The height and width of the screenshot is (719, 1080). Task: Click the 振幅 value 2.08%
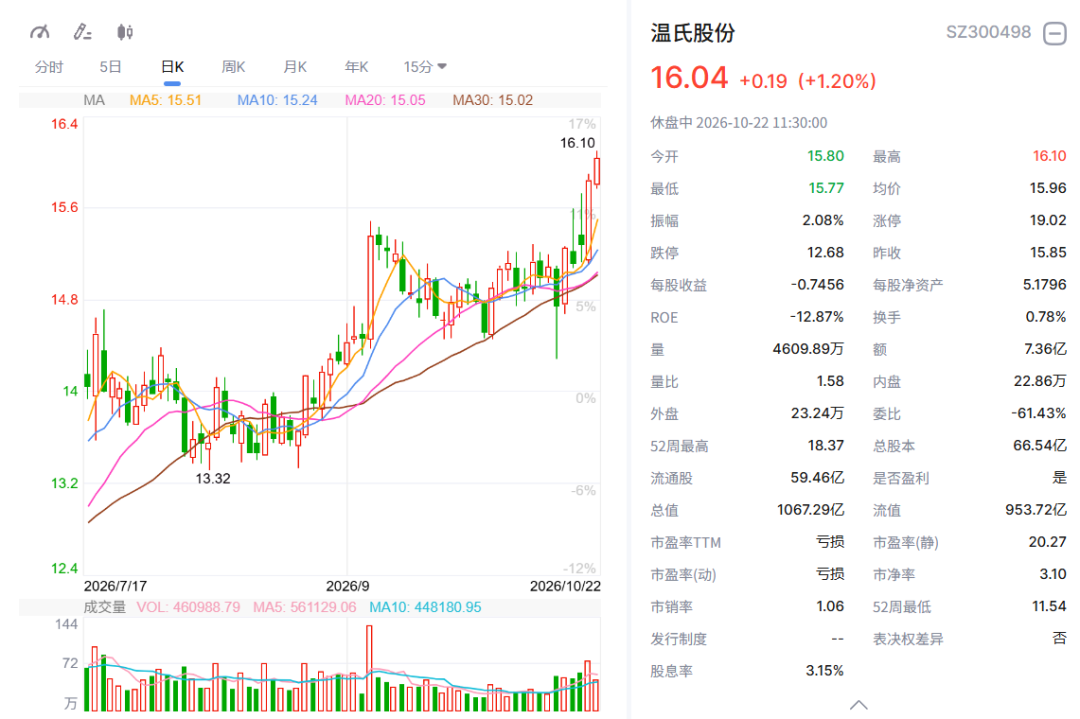pos(823,220)
